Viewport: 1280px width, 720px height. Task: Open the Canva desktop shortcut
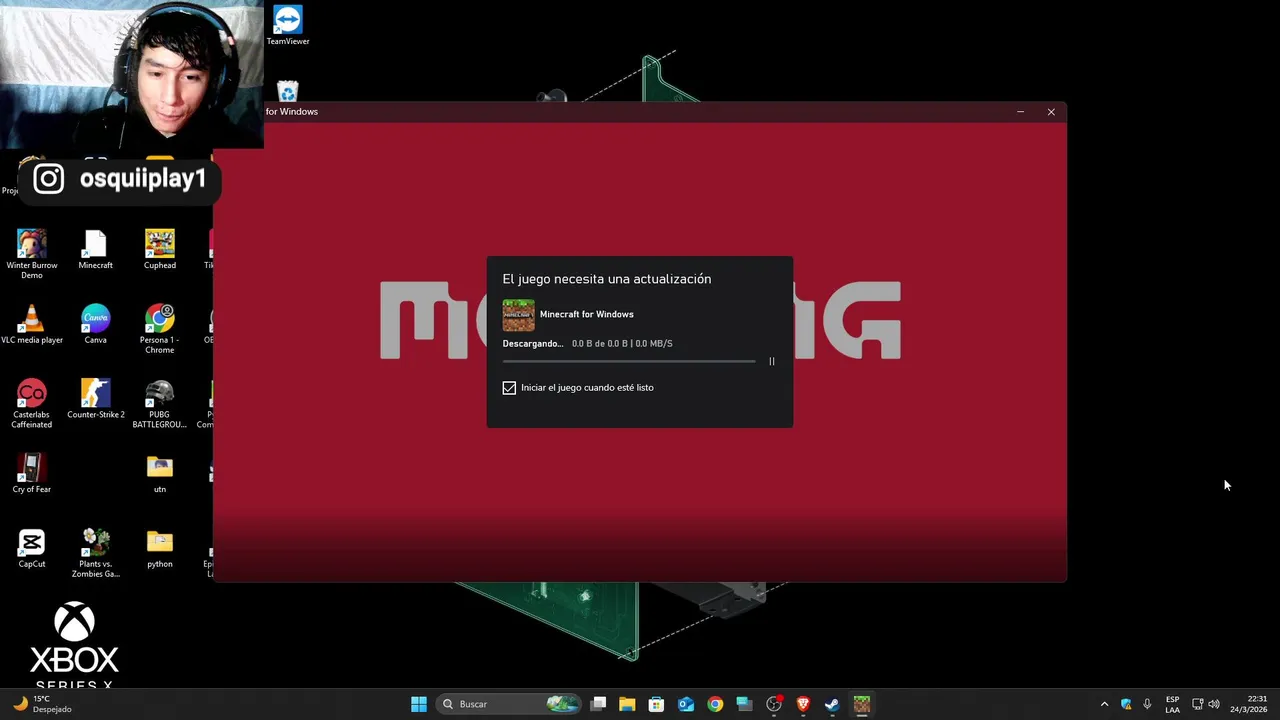pos(95,324)
